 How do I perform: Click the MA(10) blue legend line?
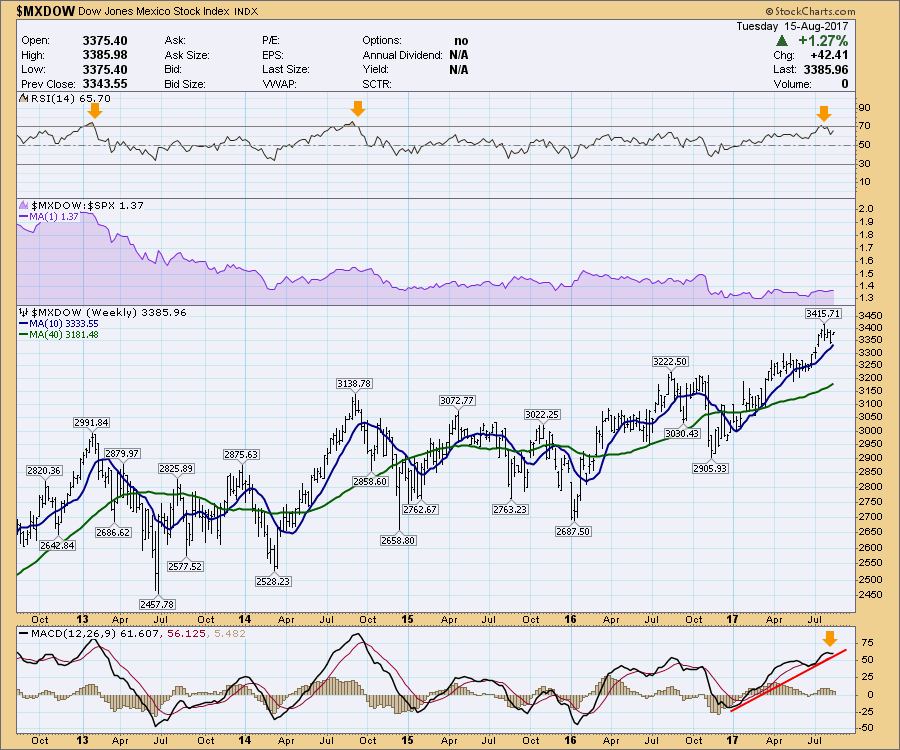click(24, 324)
